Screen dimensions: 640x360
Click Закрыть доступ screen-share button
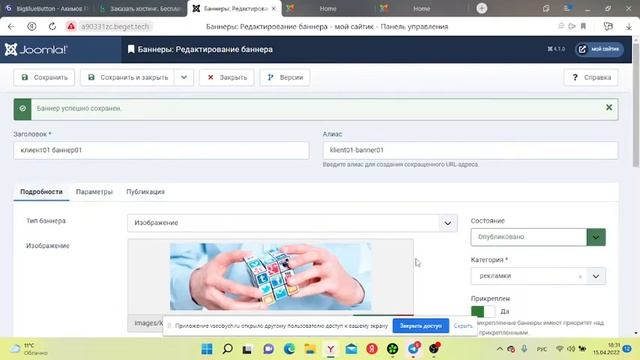click(421, 326)
